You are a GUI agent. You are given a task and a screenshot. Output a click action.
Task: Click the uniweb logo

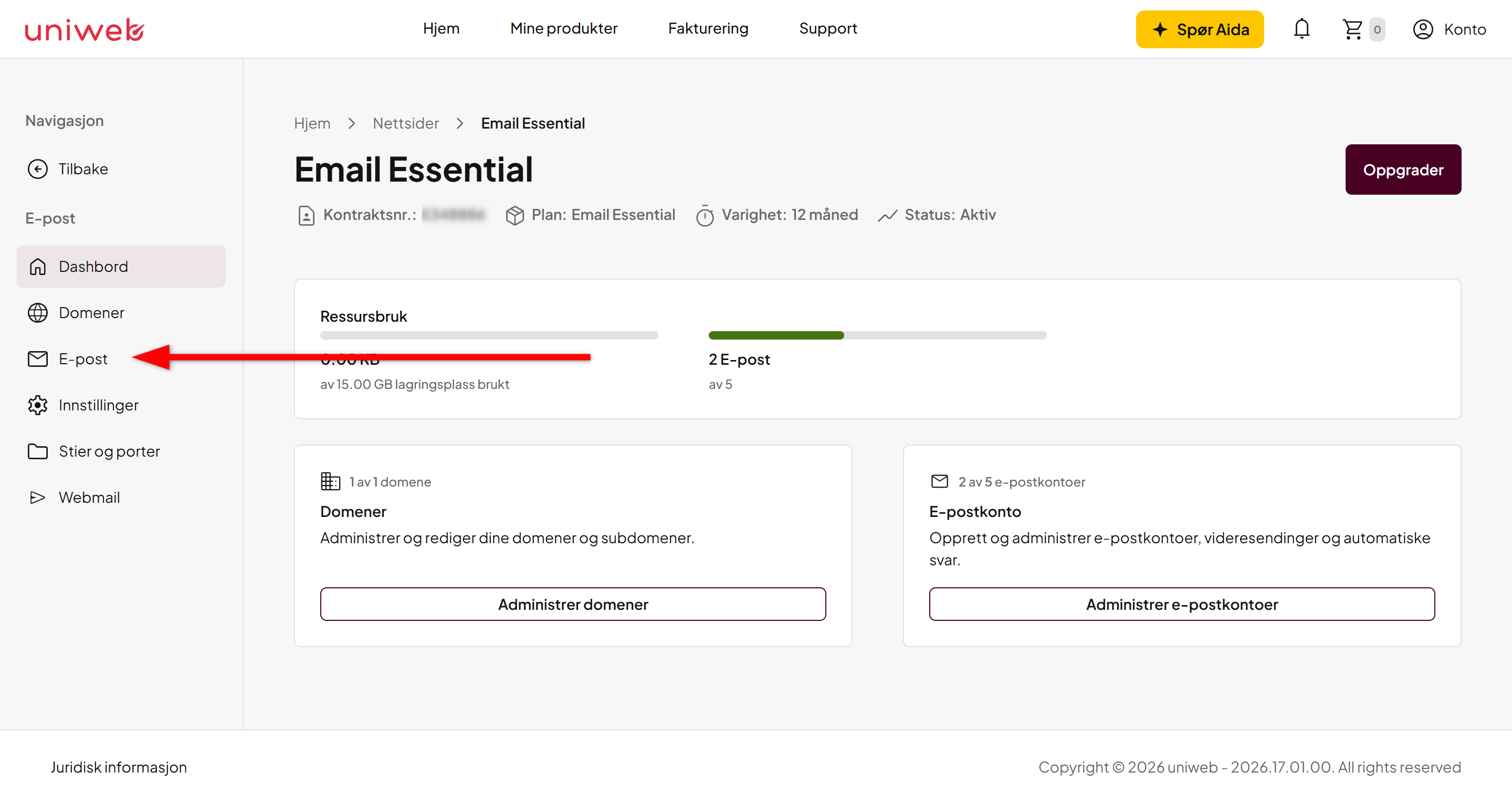(x=85, y=29)
